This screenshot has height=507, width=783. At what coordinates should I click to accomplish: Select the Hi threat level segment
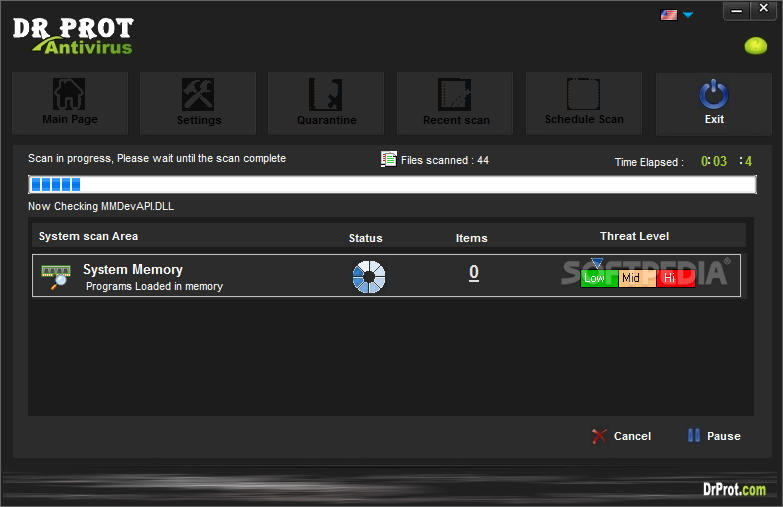click(676, 278)
